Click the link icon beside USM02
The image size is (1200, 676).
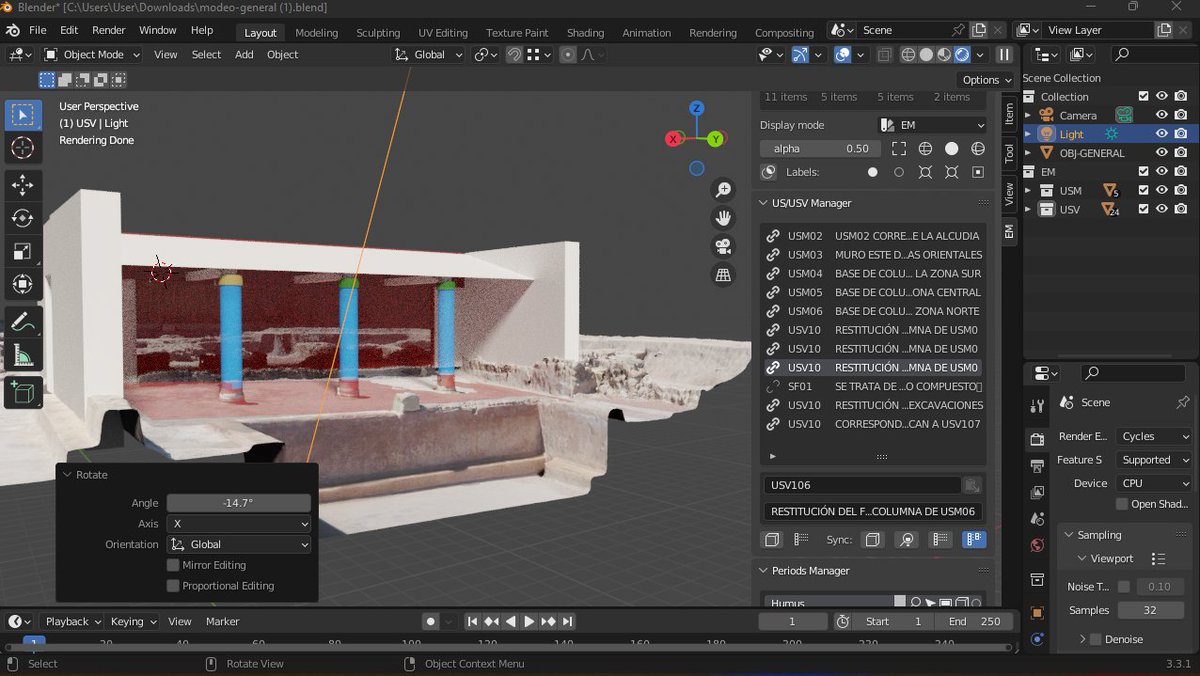pos(773,236)
